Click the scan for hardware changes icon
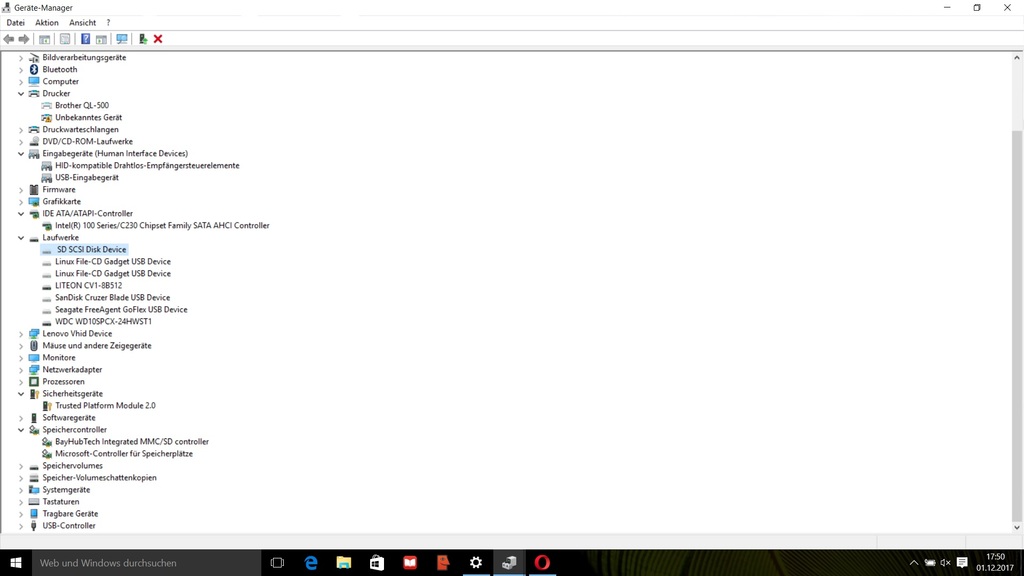The height and width of the screenshot is (576, 1024). pyautogui.click(x=121, y=39)
